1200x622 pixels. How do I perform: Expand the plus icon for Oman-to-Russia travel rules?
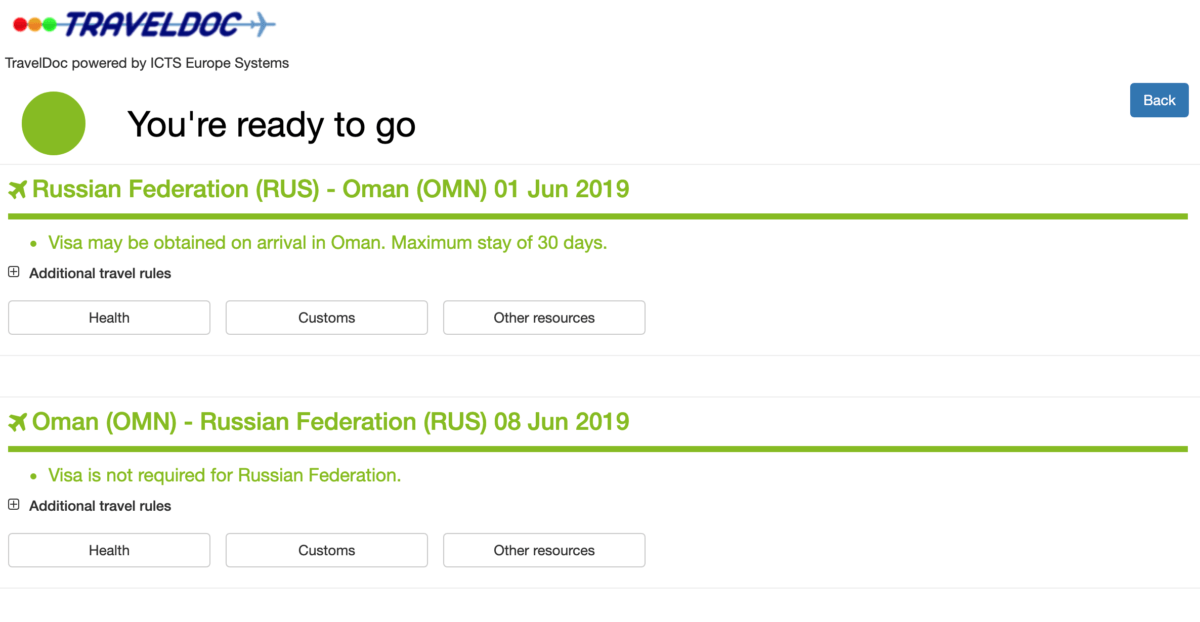pos(14,505)
